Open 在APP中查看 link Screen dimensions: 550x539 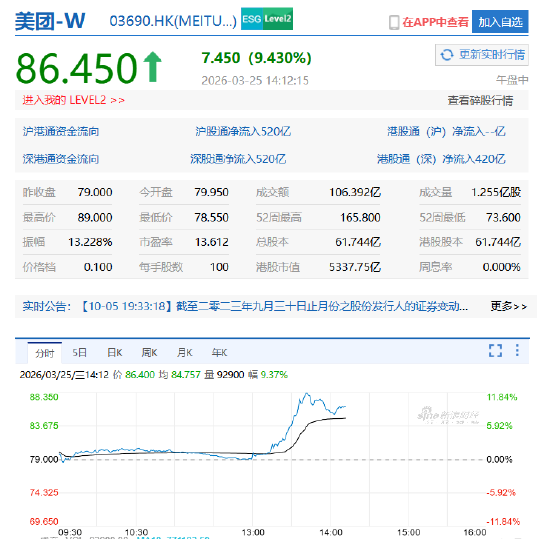pyautogui.click(x=435, y=22)
